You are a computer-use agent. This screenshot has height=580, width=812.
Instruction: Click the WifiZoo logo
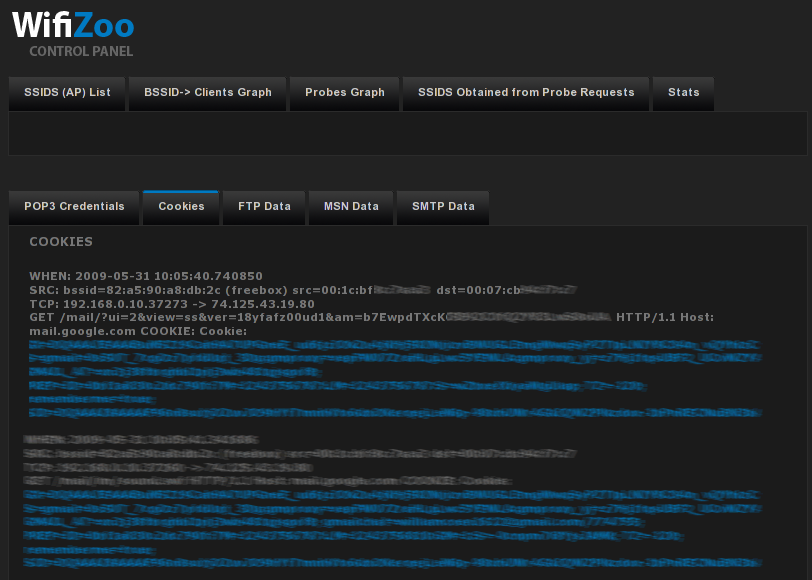click(73, 25)
